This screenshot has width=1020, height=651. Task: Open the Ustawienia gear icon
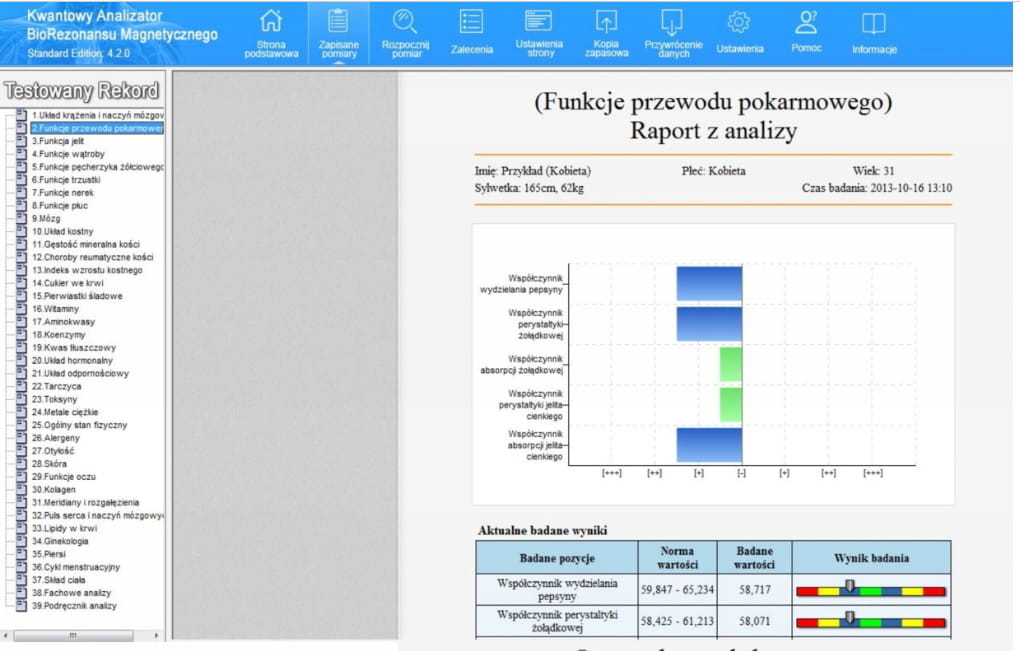pos(739,22)
